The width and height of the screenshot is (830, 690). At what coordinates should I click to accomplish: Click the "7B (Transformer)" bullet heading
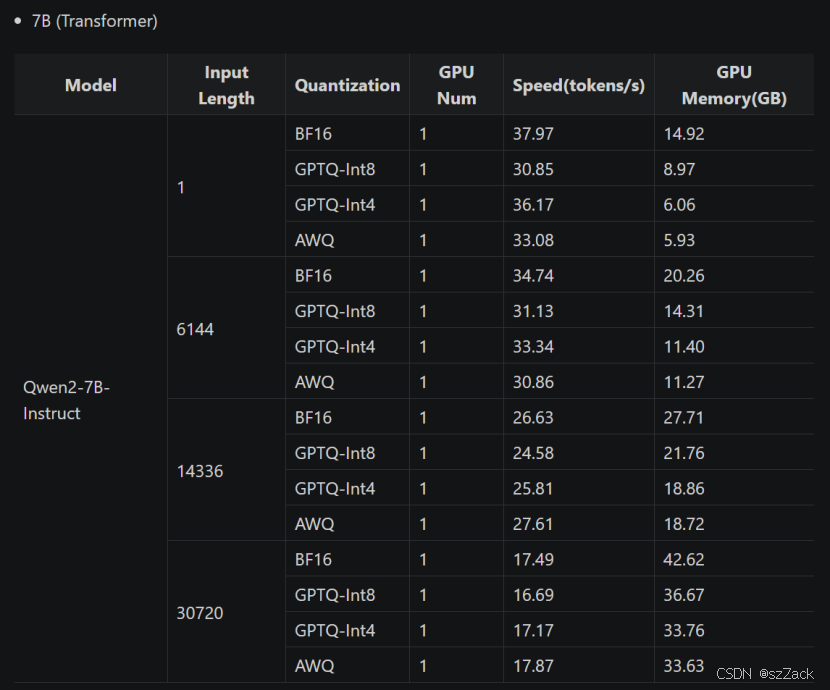pyautogui.click(x=94, y=21)
